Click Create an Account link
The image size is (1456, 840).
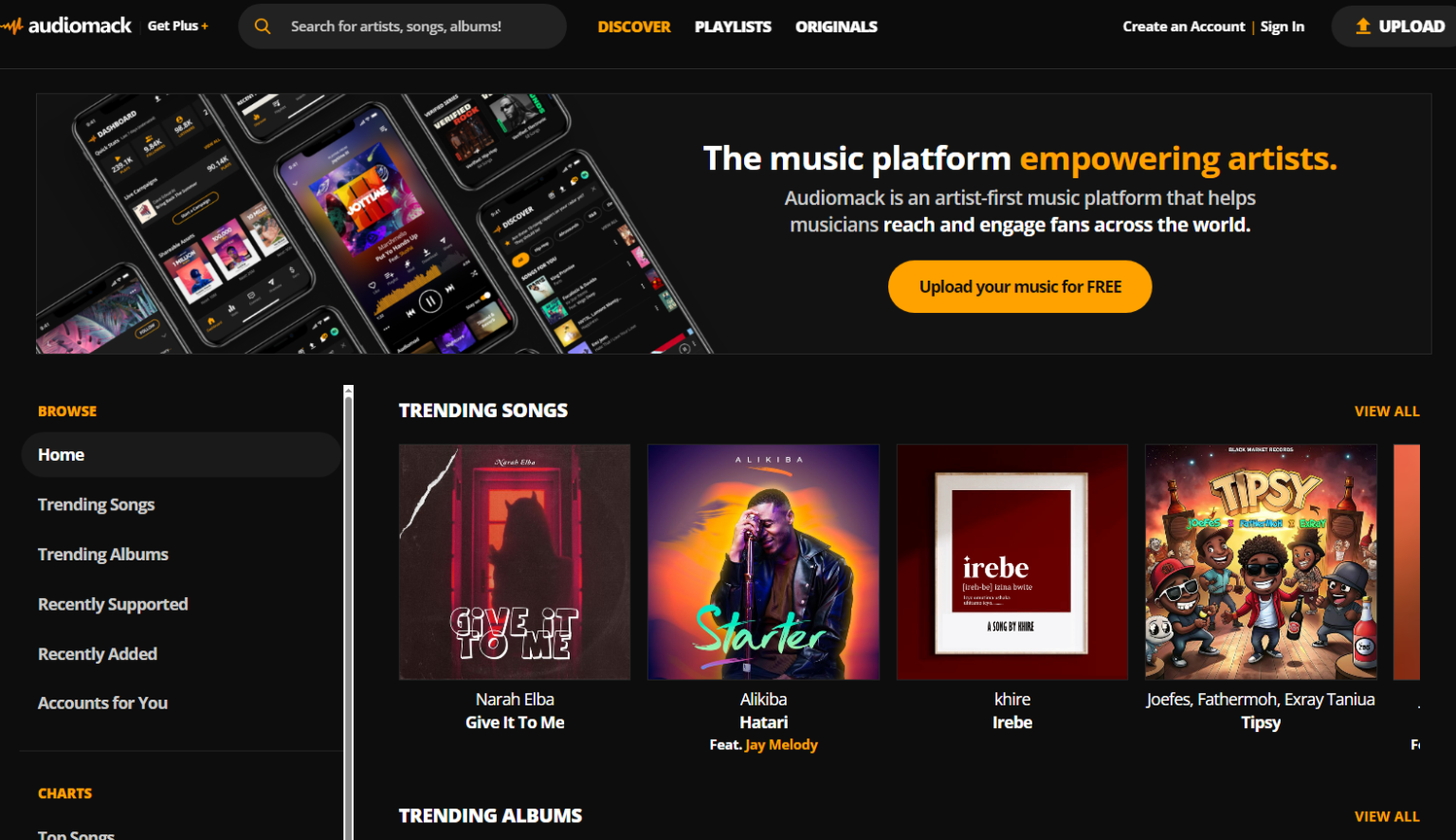pos(1184,27)
